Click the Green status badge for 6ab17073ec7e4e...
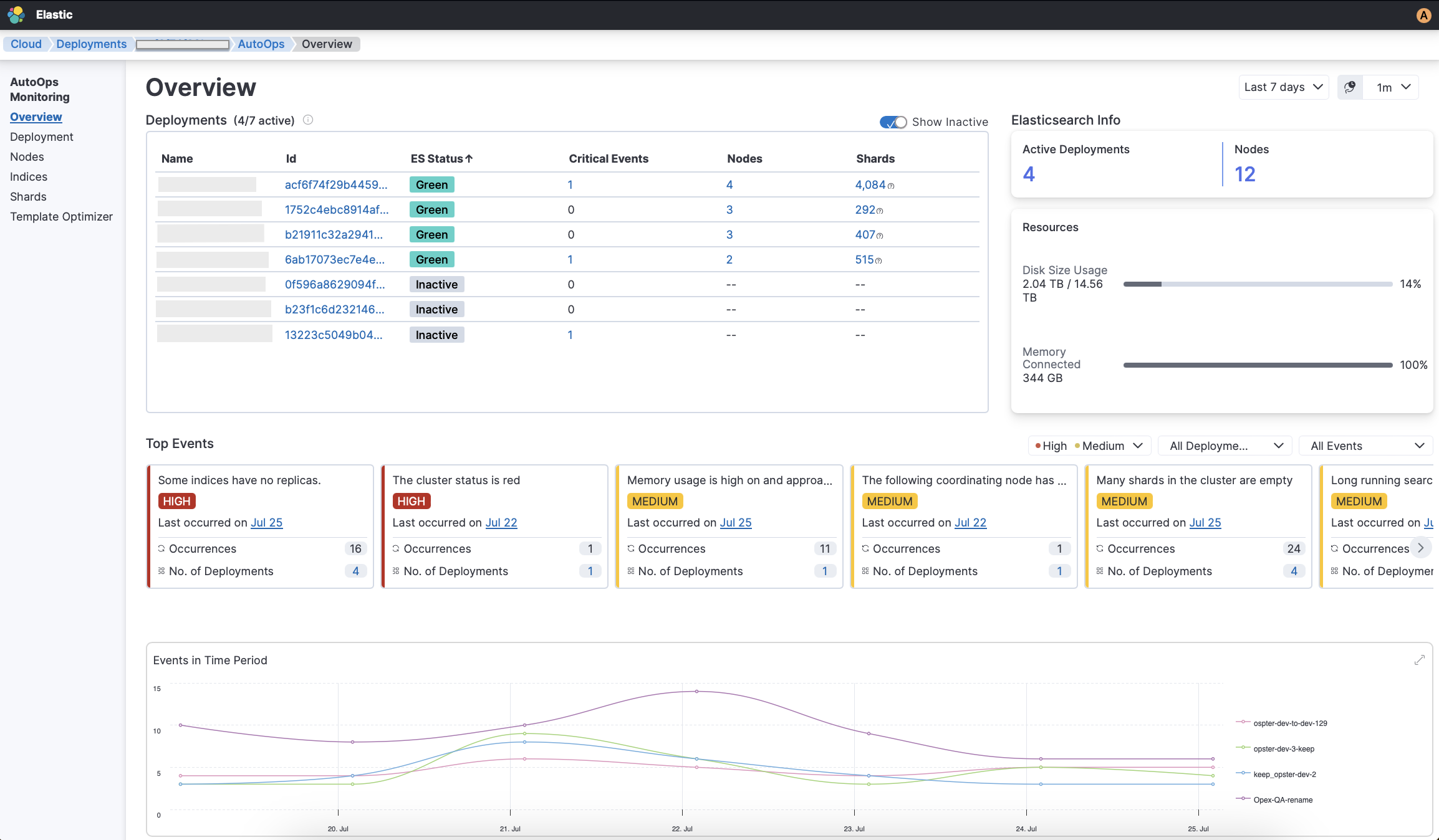Image resolution: width=1439 pixels, height=840 pixels. click(x=432, y=259)
